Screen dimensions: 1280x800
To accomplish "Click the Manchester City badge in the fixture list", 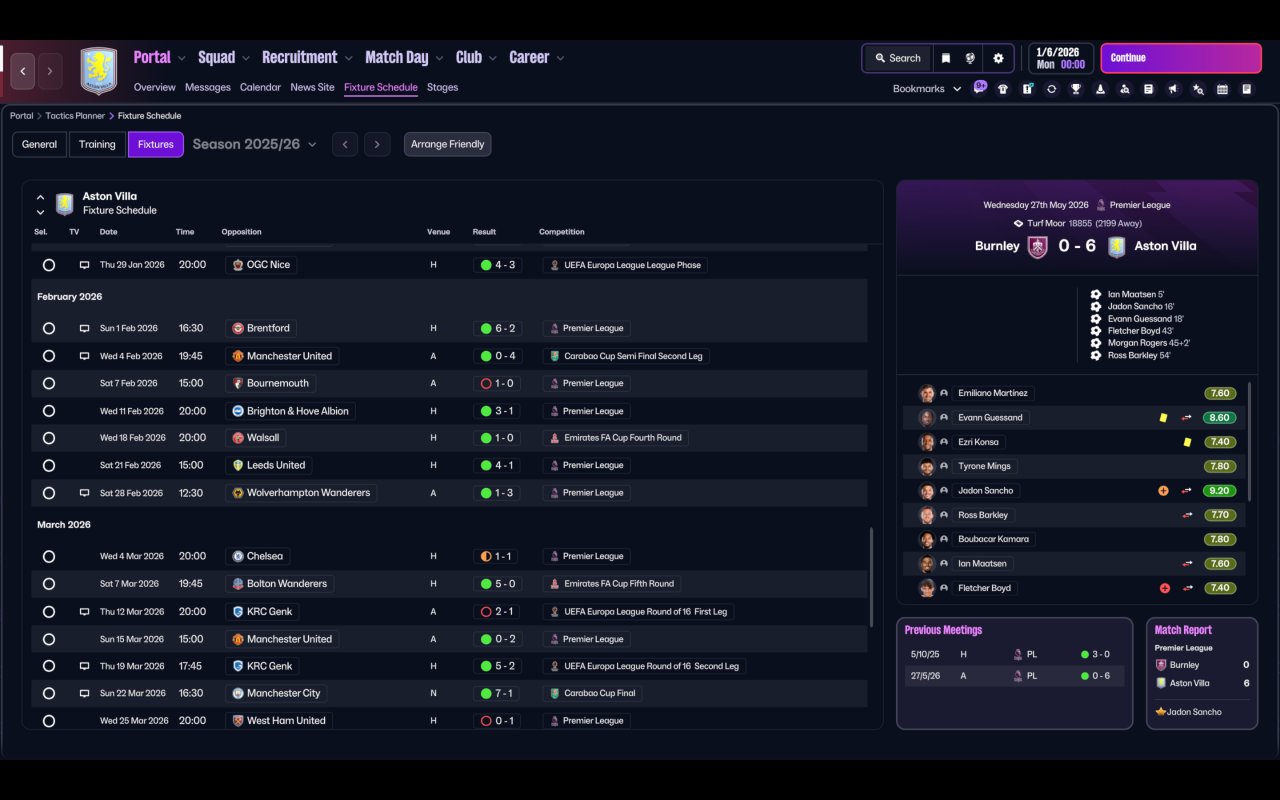I will coord(238,693).
